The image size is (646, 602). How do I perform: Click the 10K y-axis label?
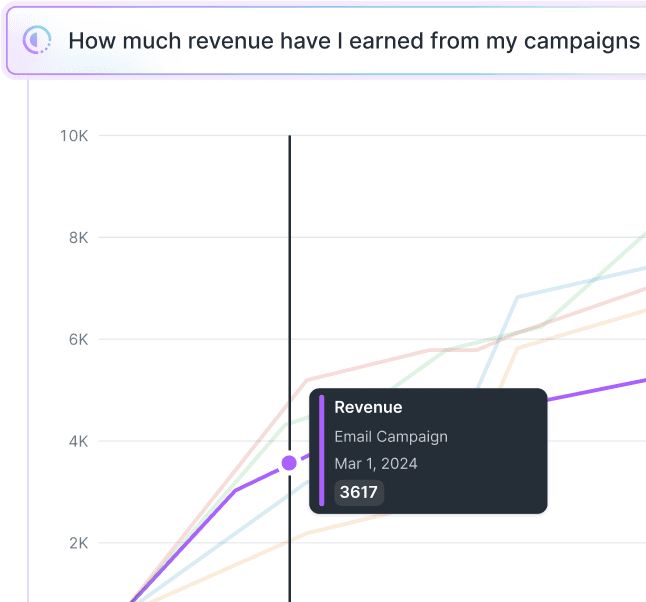pyautogui.click(x=74, y=136)
